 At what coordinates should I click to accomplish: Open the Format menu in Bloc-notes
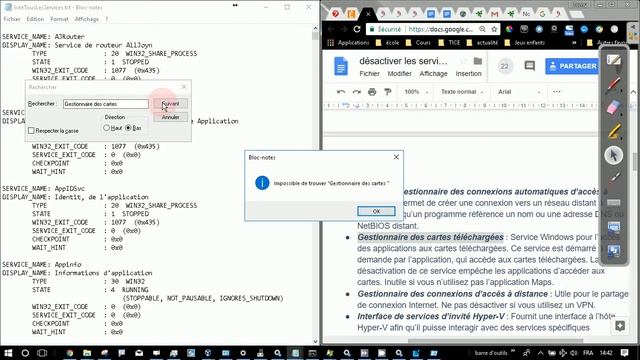point(59,19)
